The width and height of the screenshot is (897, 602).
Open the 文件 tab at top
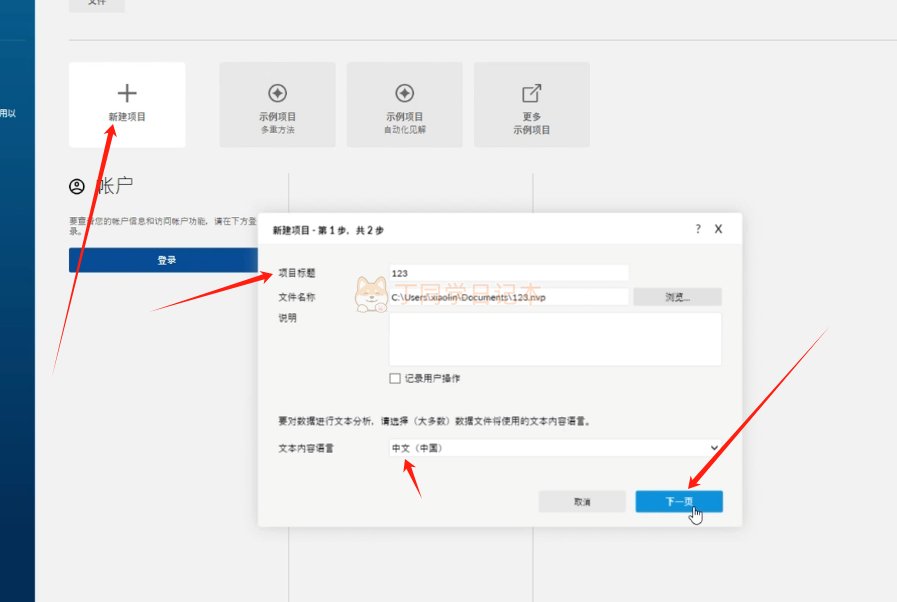coord(97,4)
